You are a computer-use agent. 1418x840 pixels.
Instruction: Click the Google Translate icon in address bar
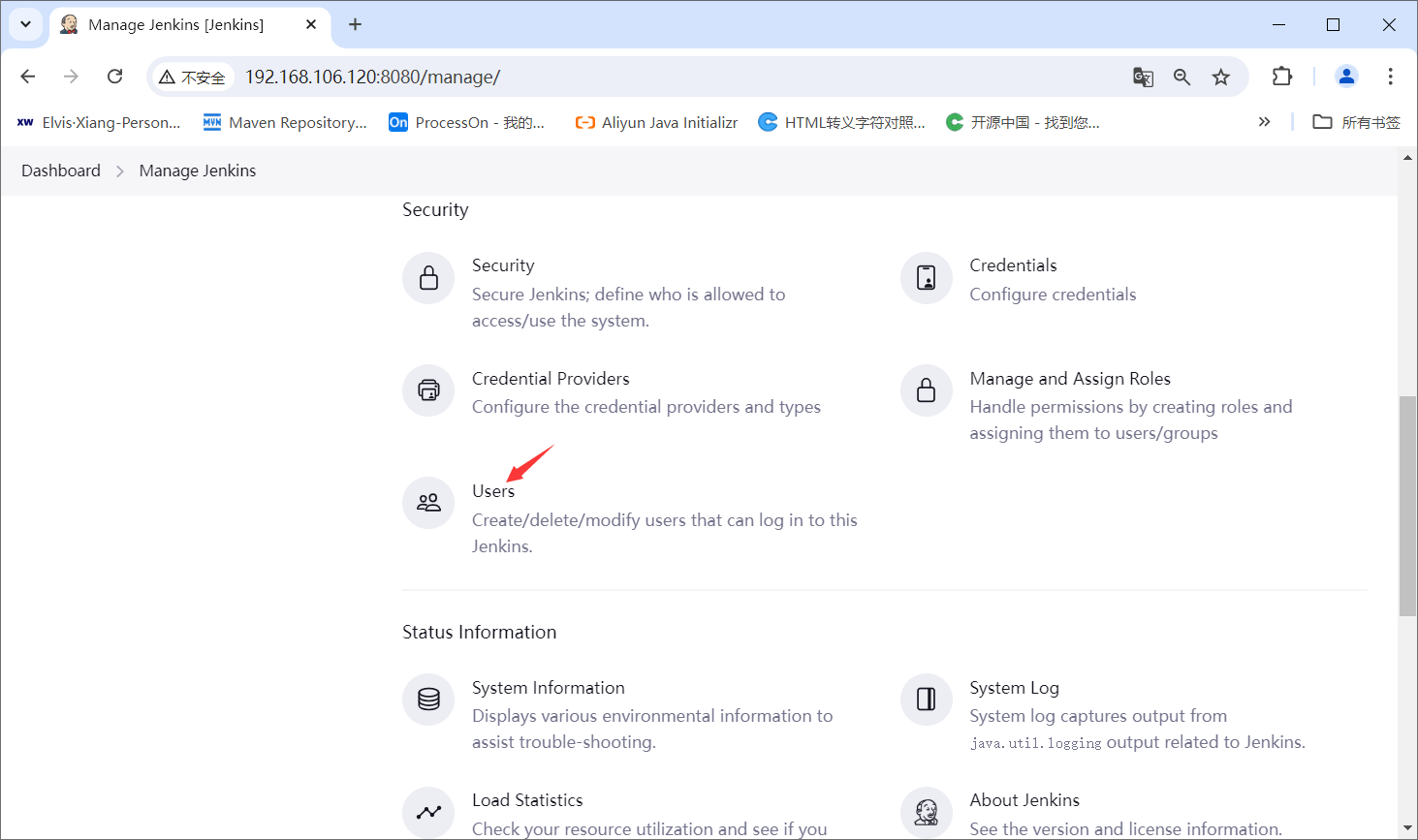[x=1143, y=77]
